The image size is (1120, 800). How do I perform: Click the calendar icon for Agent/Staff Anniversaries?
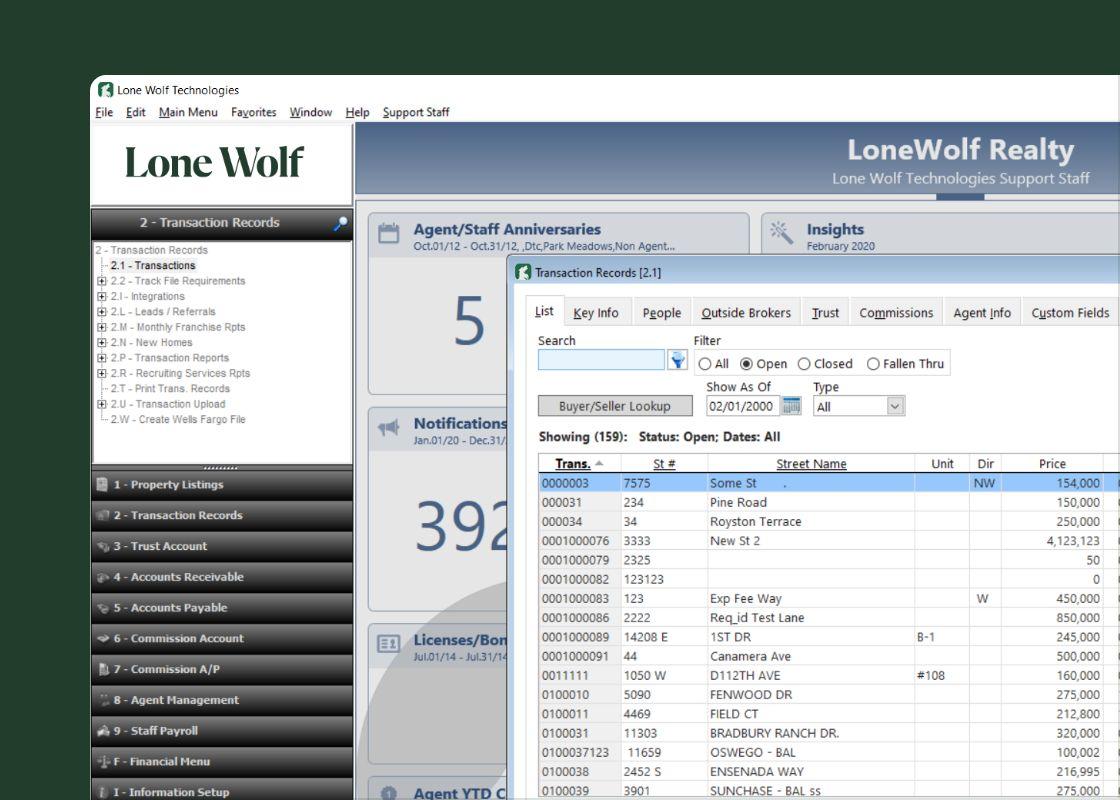coord(389,234)
